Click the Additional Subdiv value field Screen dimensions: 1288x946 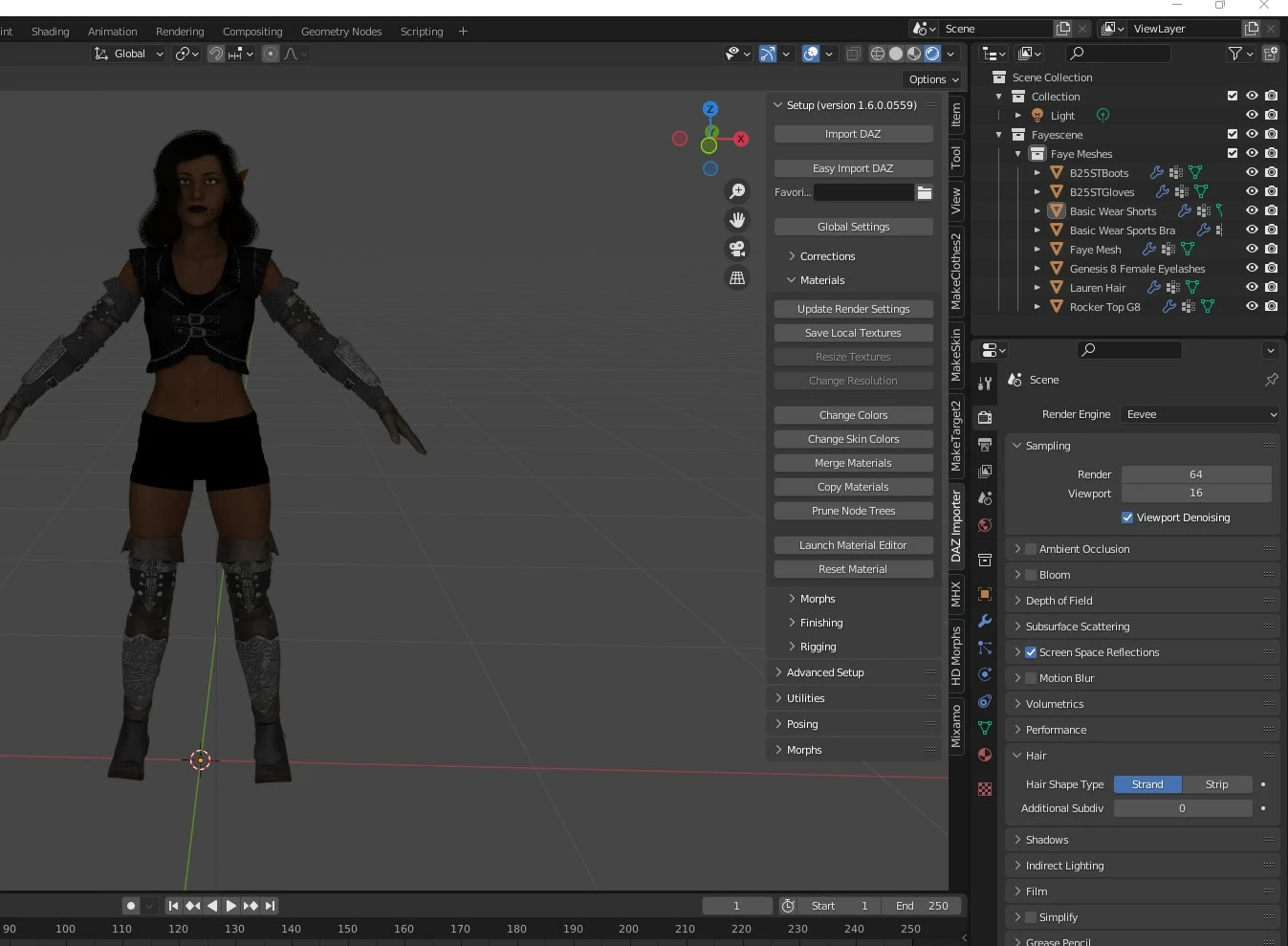pos(1183,808)
